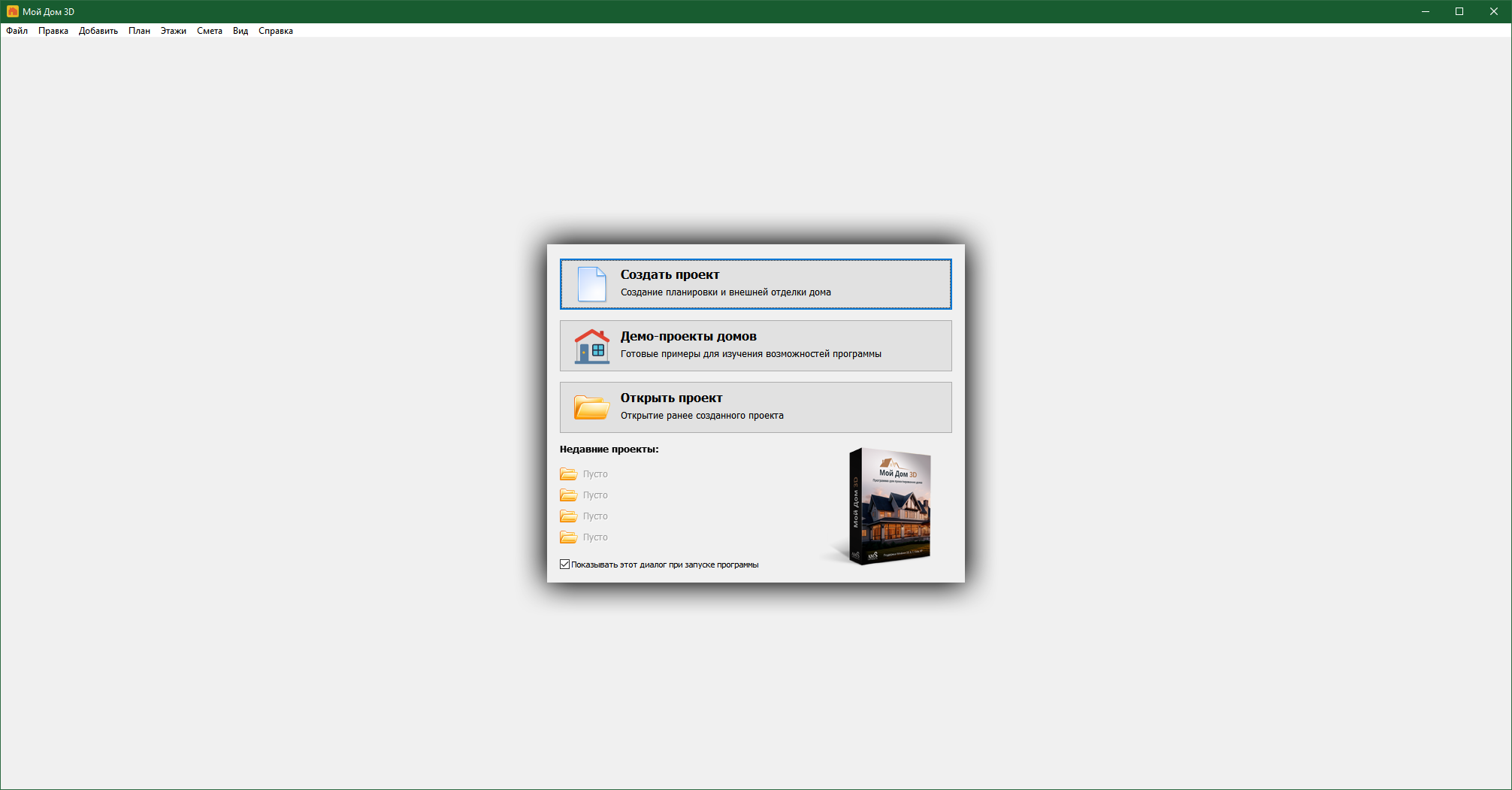Open the План menu
1512x790 pixels.
(139, 31)
